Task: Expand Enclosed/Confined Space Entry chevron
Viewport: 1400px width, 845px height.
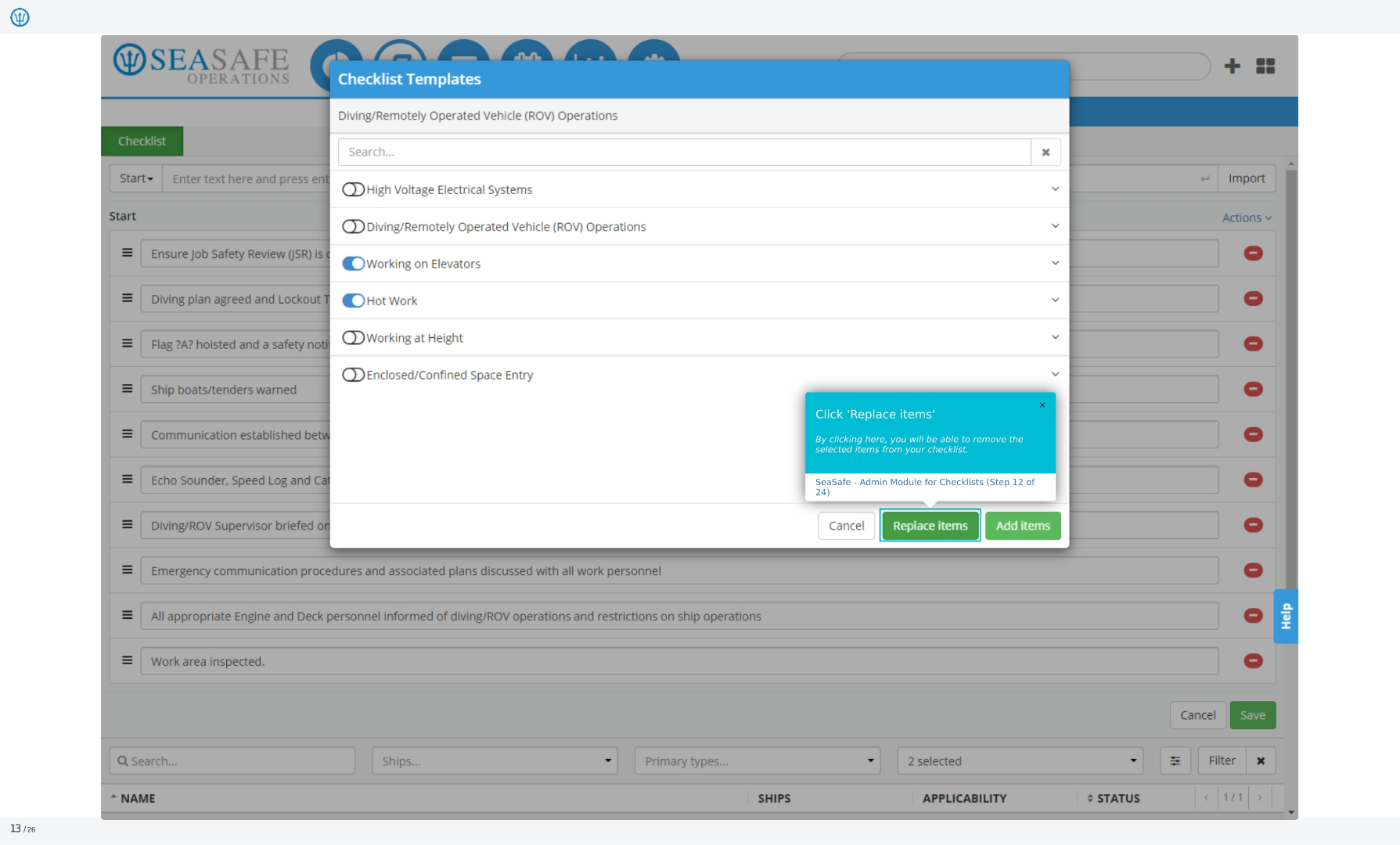Action: pos(1055,375)
